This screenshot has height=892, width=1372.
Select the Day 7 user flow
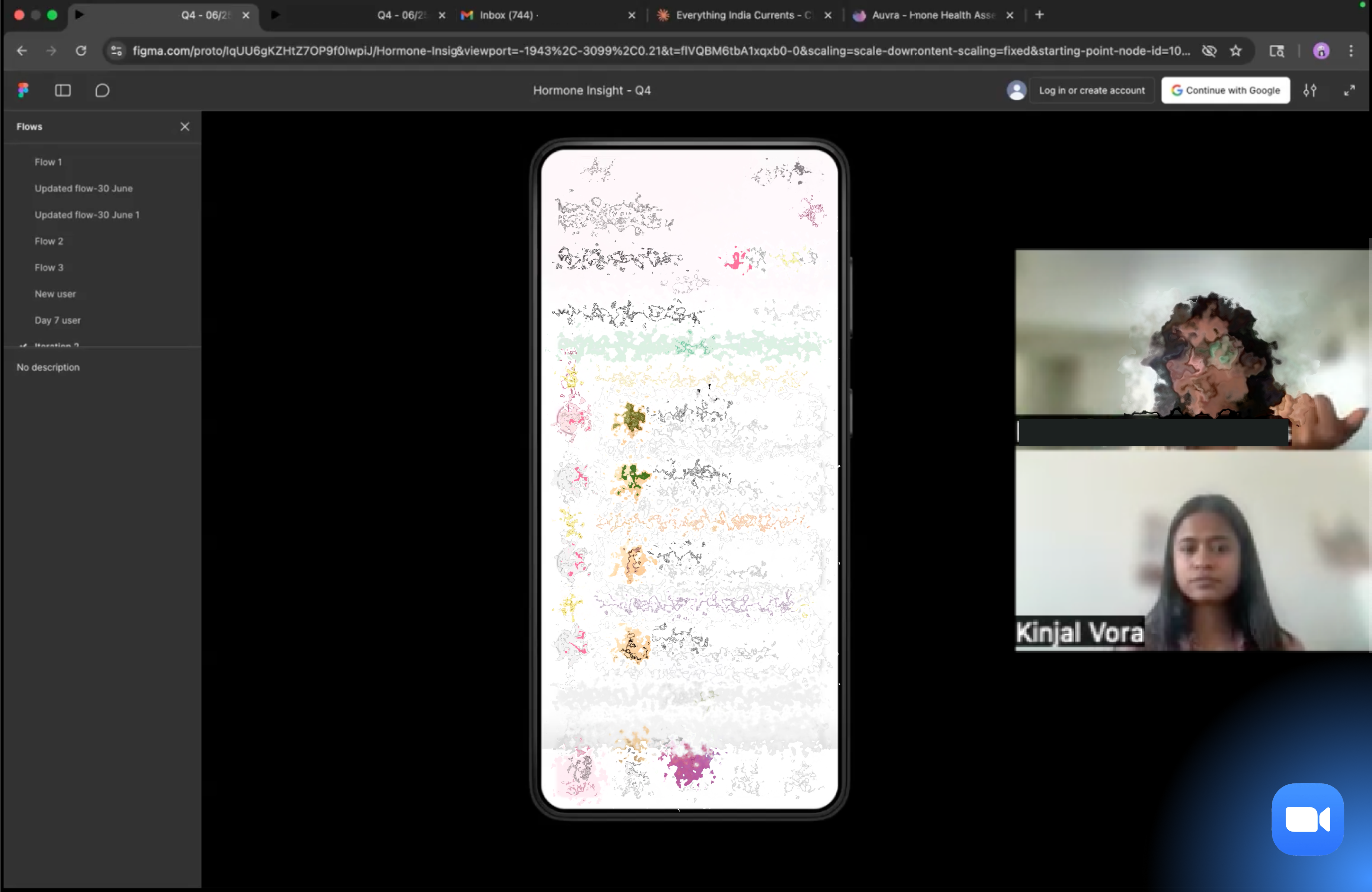57,320
